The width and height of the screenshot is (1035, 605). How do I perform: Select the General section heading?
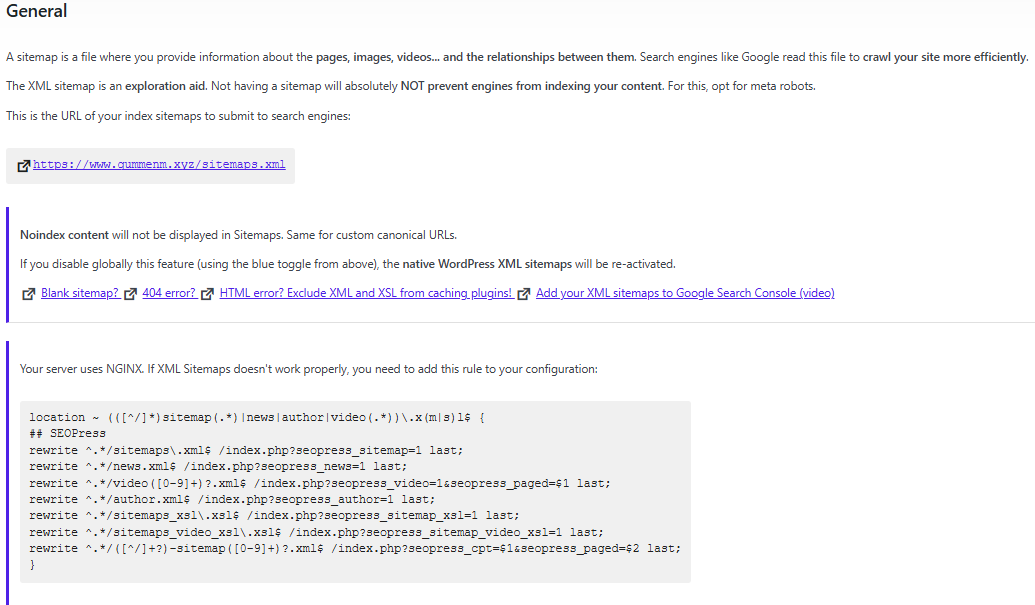pos(36,11)
